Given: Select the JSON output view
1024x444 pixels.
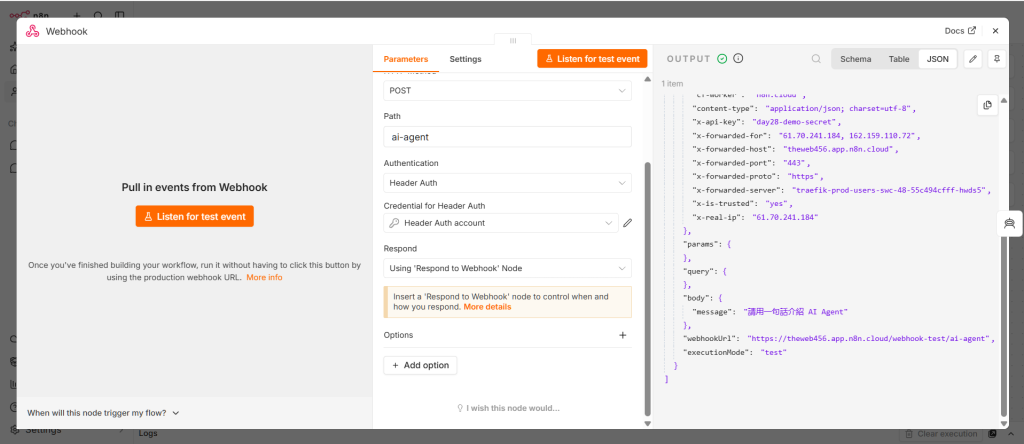Looking at the screenshot, I should point(938,59).
